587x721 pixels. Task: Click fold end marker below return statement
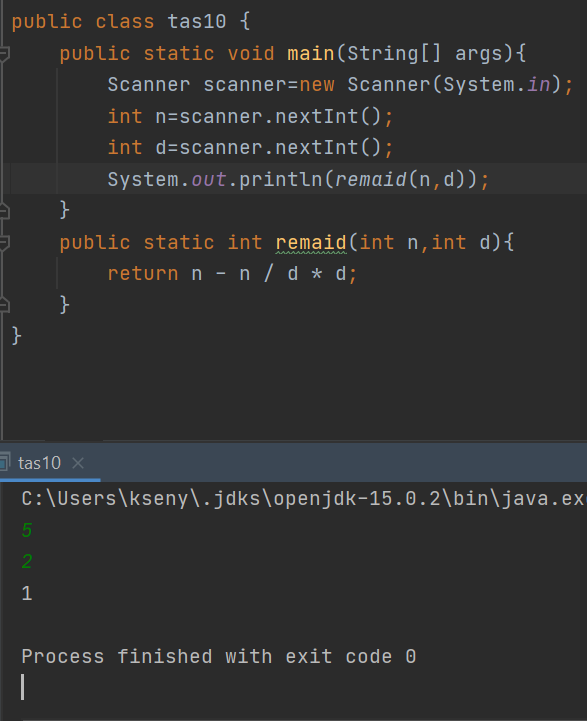click(x=4, y=305)
